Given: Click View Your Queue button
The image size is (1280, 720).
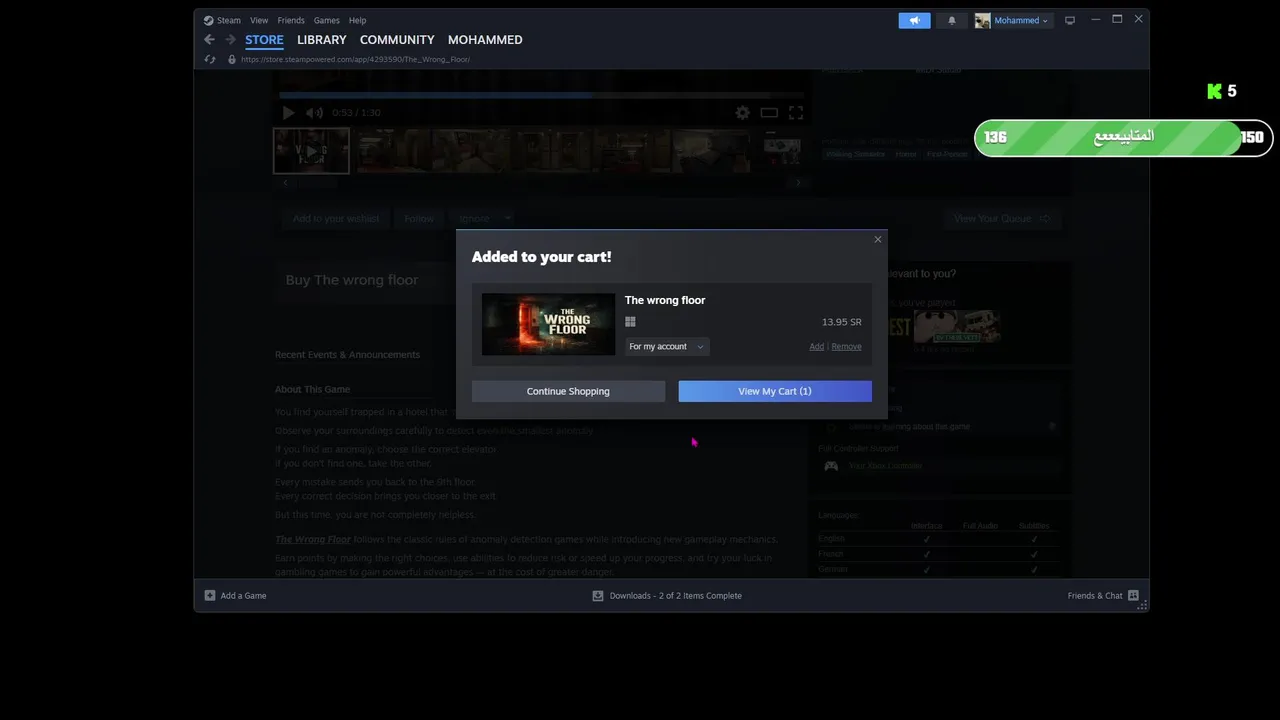Looking at the screenshot, I should (x=1001, y=218).
